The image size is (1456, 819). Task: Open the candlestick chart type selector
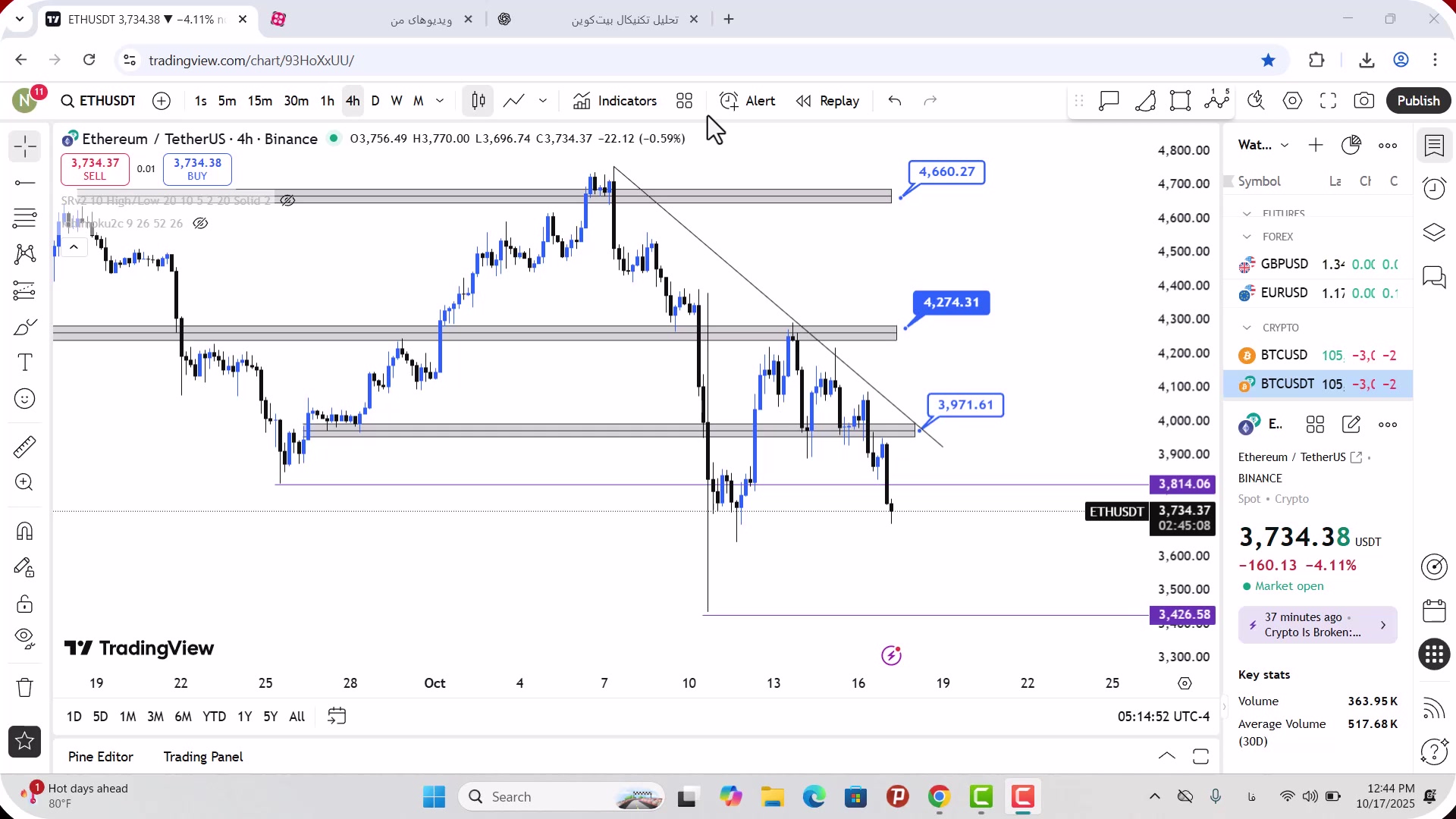479,101
